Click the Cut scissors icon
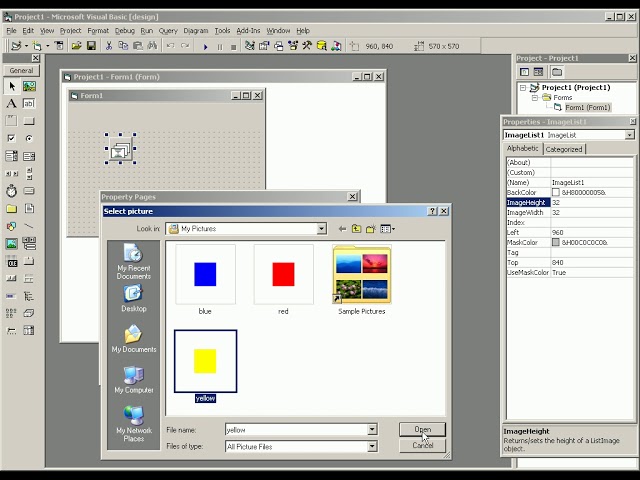Viewport: 640px width, 480px height. pyautogui.click(x=109, y=46)
